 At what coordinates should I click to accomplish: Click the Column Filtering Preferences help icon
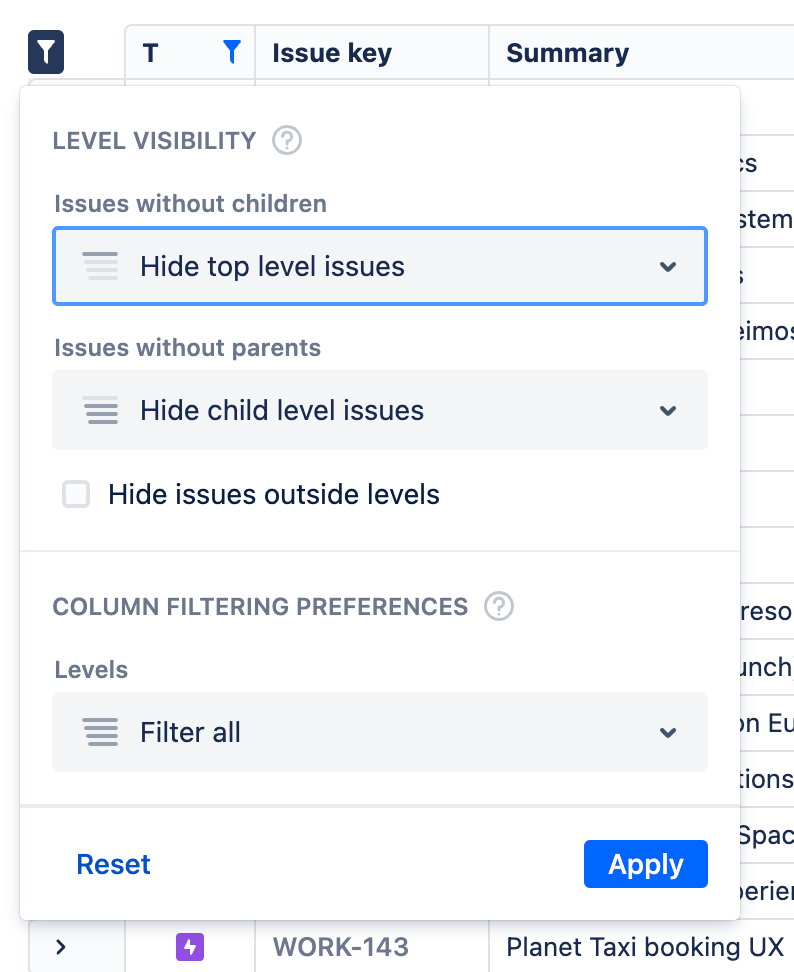click(499, 606)
